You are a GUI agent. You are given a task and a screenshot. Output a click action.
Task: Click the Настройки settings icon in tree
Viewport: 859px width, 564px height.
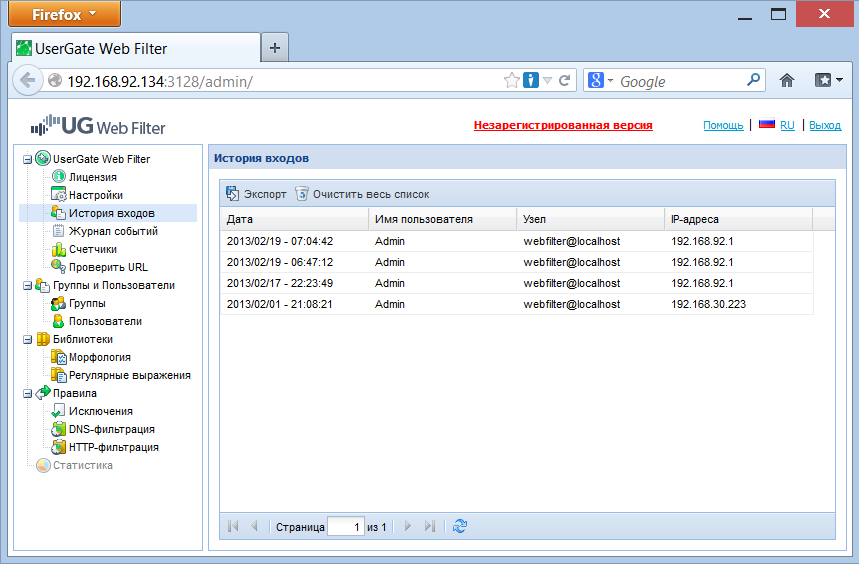[59, 194]
